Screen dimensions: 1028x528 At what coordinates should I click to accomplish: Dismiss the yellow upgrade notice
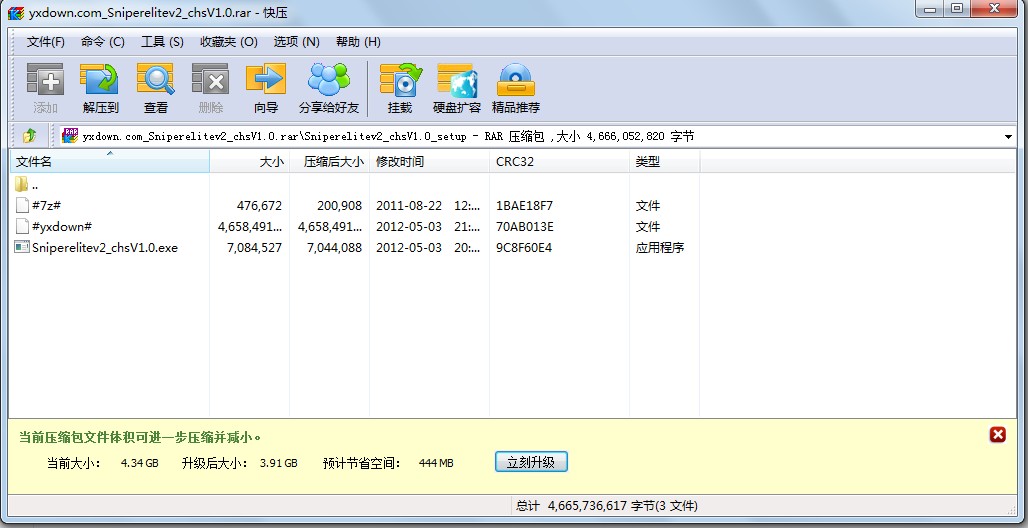(x=997, y=434)
